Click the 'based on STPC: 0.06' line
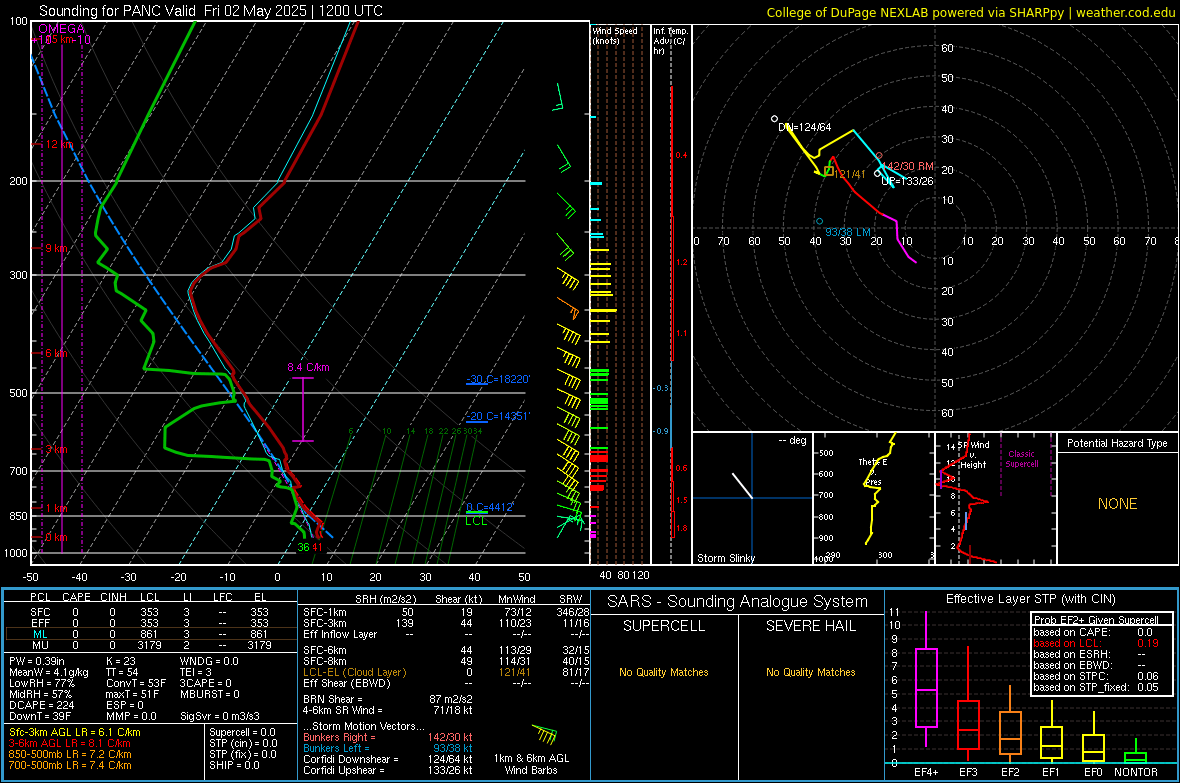 click(x=1096, y=676)
